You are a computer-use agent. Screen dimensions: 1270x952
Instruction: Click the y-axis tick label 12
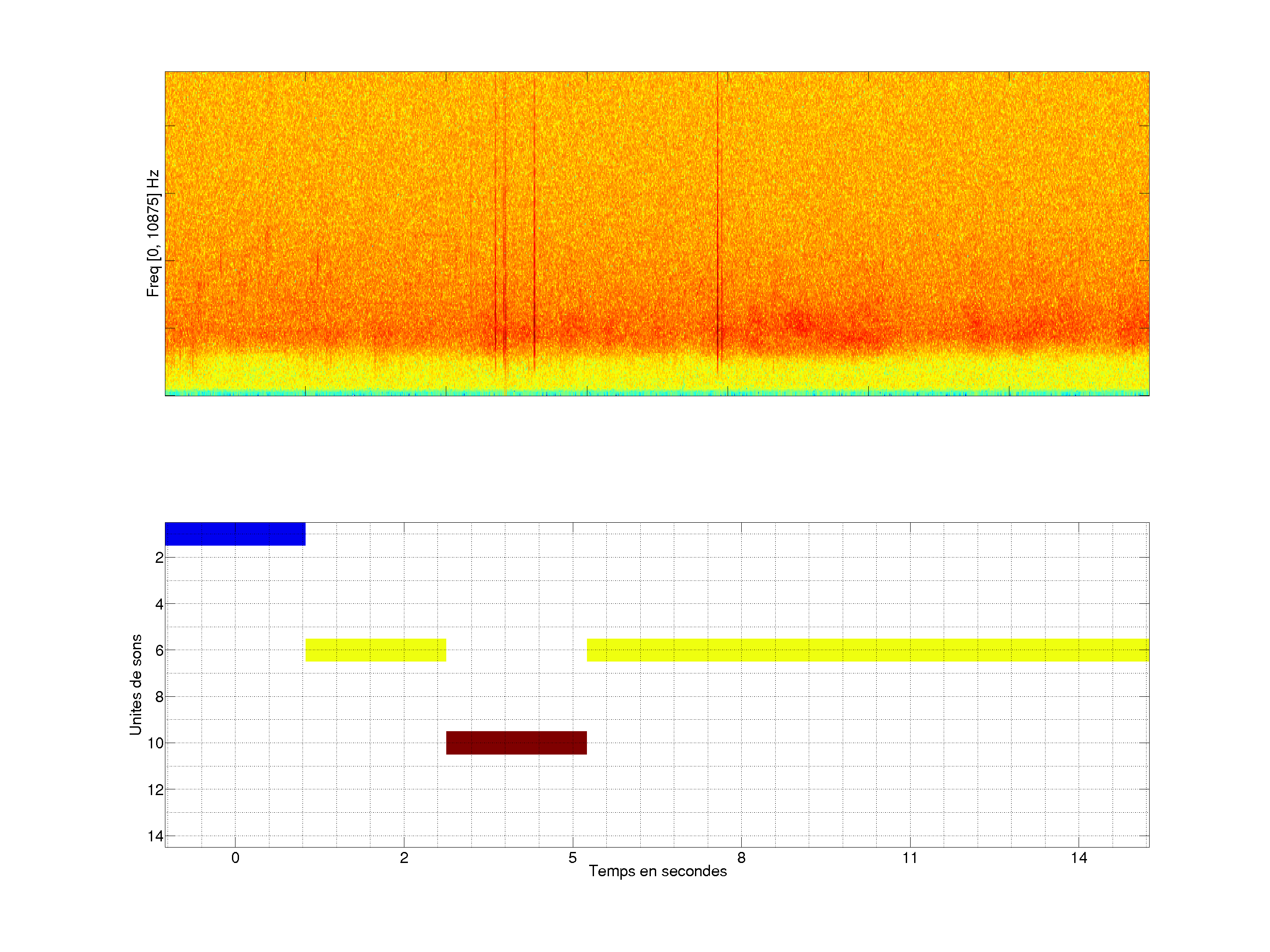pos(156,790)
